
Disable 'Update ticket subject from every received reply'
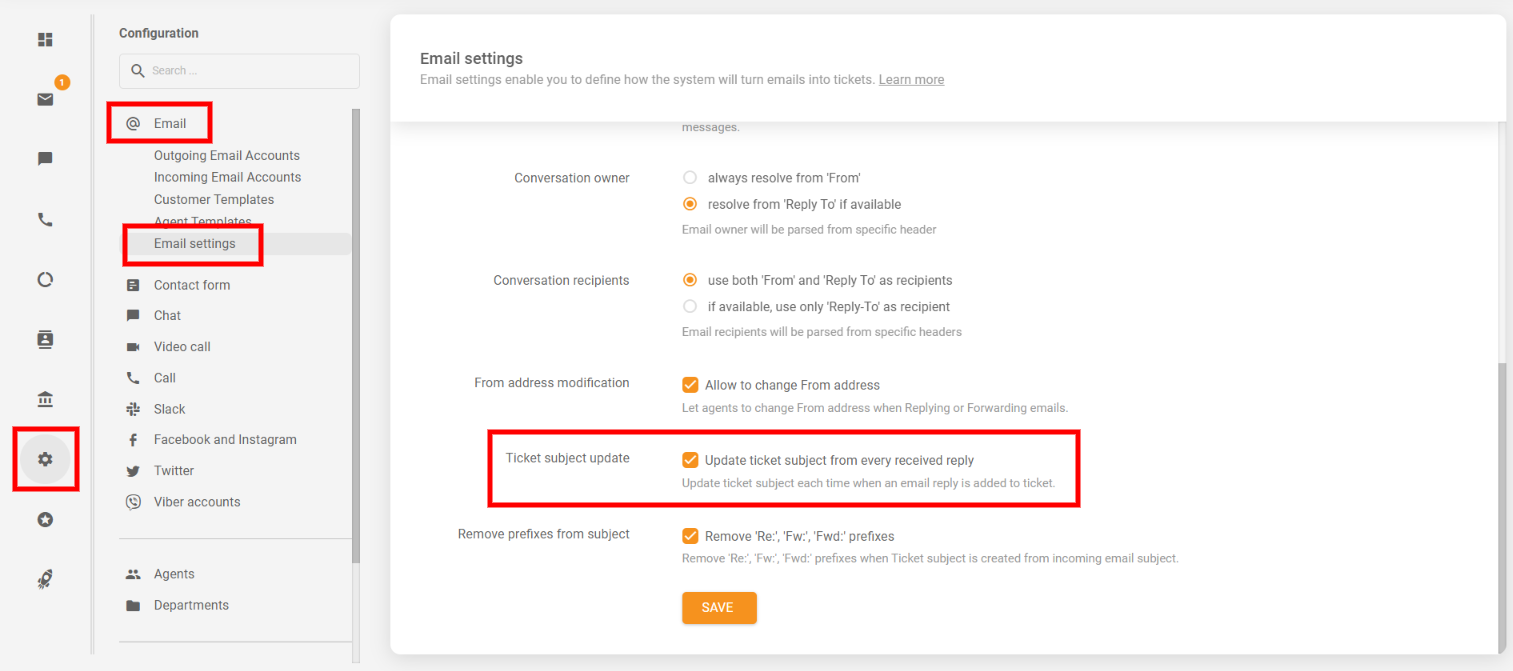point(690,460)
